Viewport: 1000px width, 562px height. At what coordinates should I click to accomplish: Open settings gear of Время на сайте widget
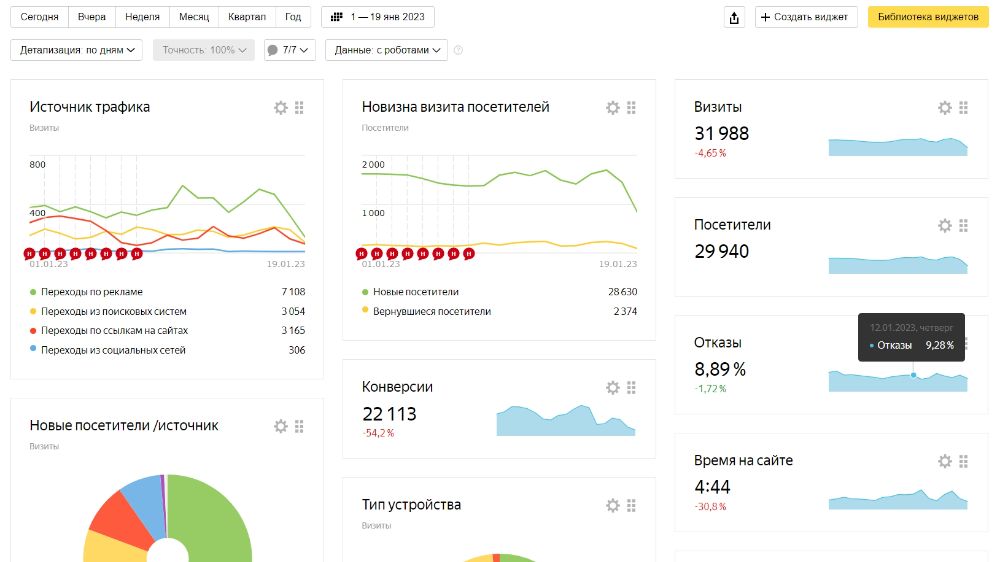point(945,461)
